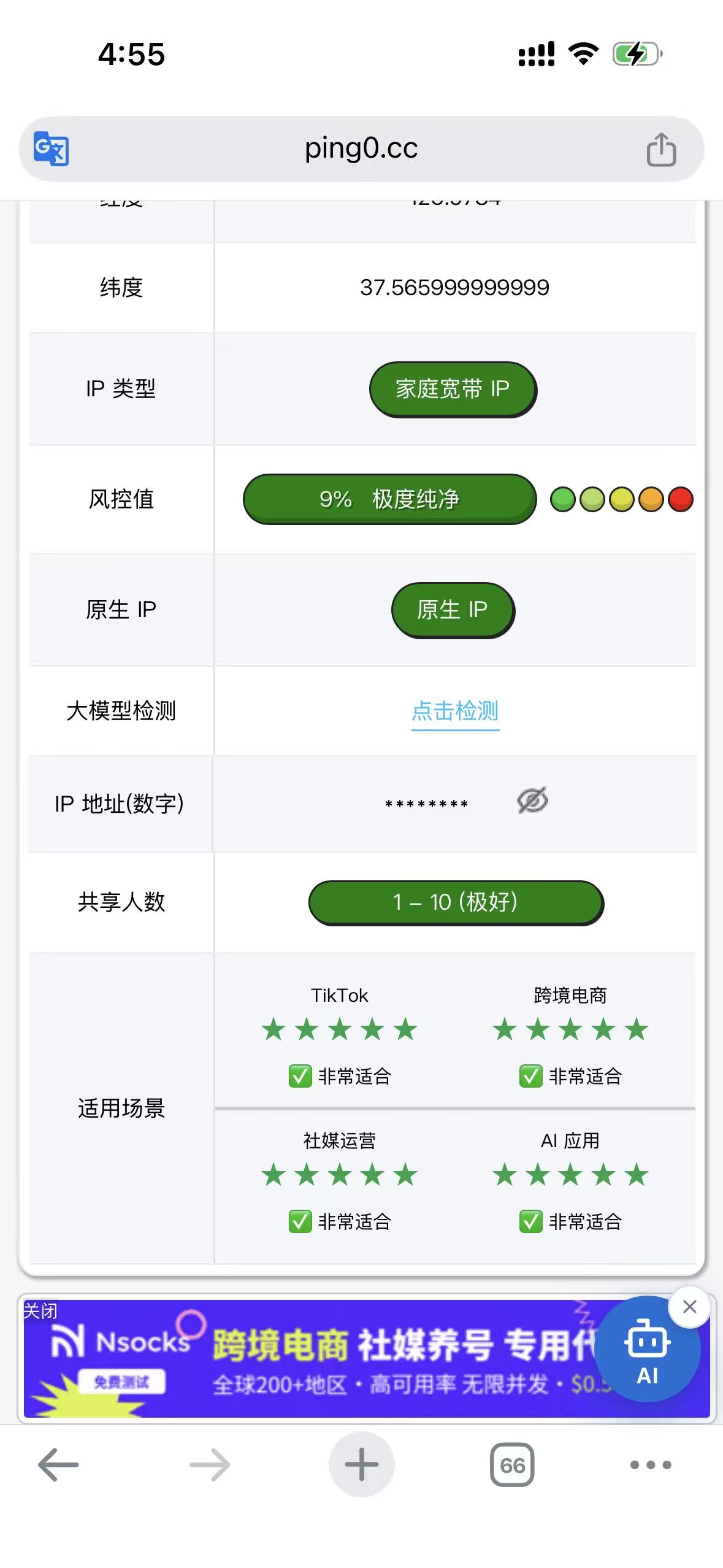Screen dimensions: 723x1568
Task: Open the three-dot more menu
Action: (651, 1465)
